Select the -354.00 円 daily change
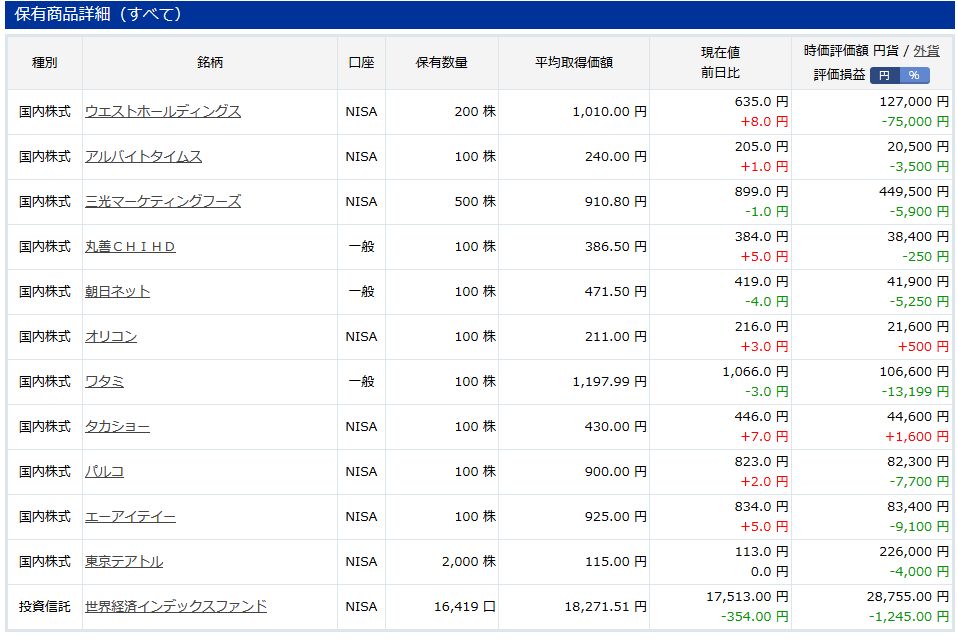The image size is (957, 643). click(x=754, y=617)
